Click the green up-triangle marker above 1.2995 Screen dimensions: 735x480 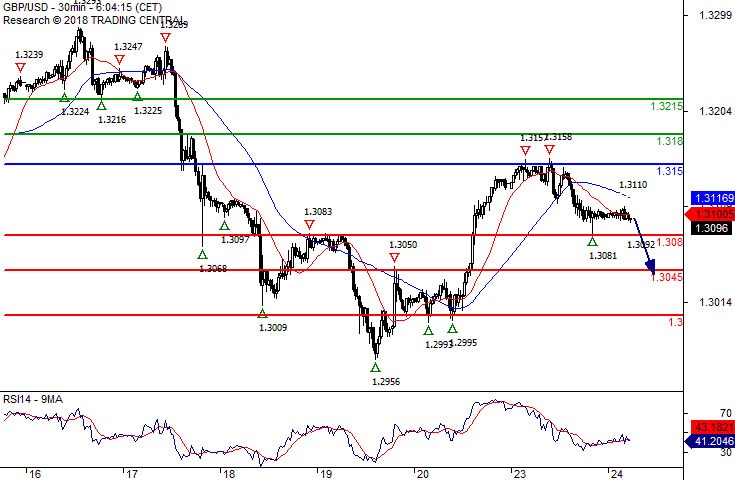[x=452, y=328]
